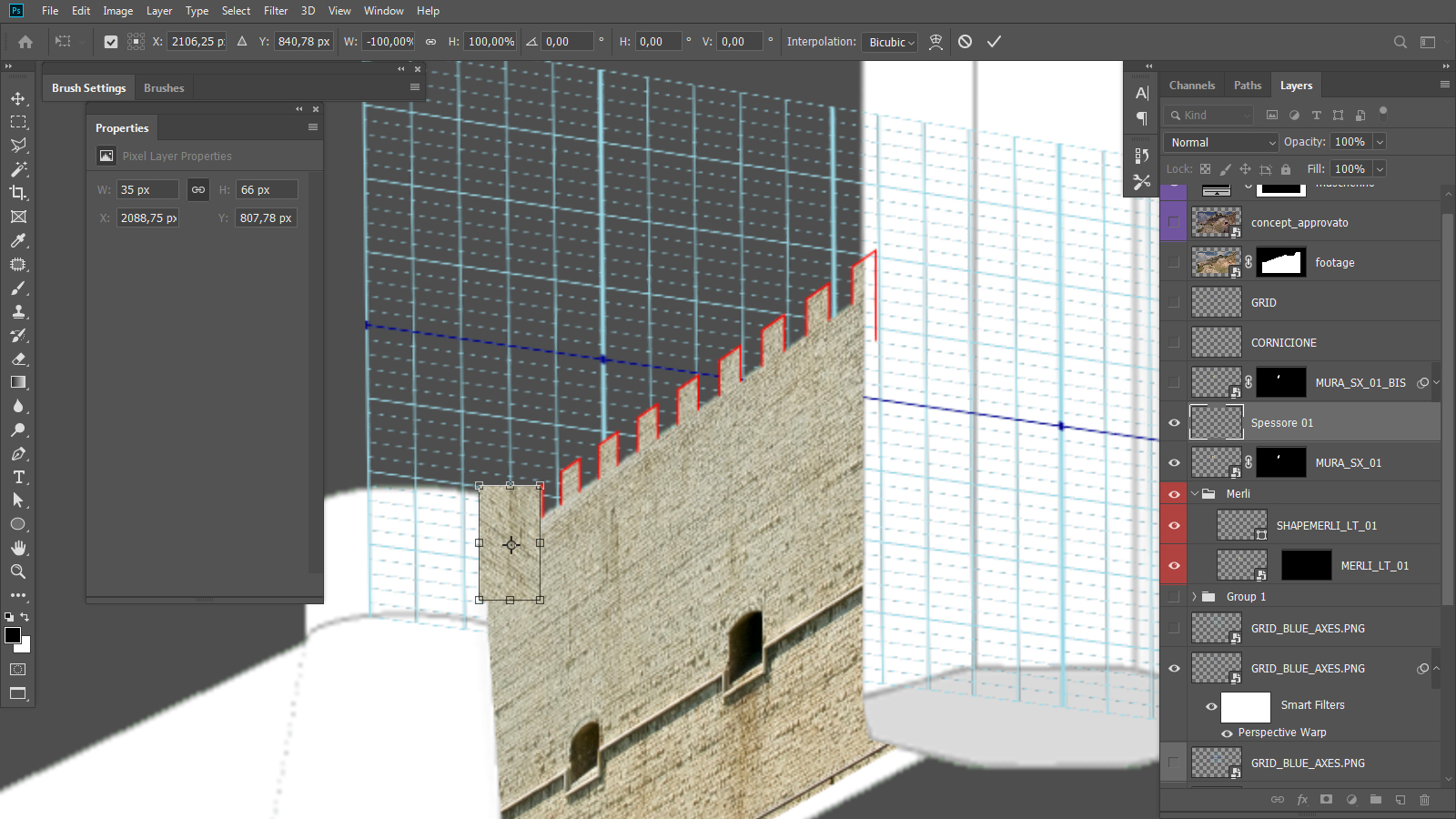Image resolution: width=1456 pixels, height=819 pixels.
Task: Cancel the transform in options bar
Action: (965, 42)
